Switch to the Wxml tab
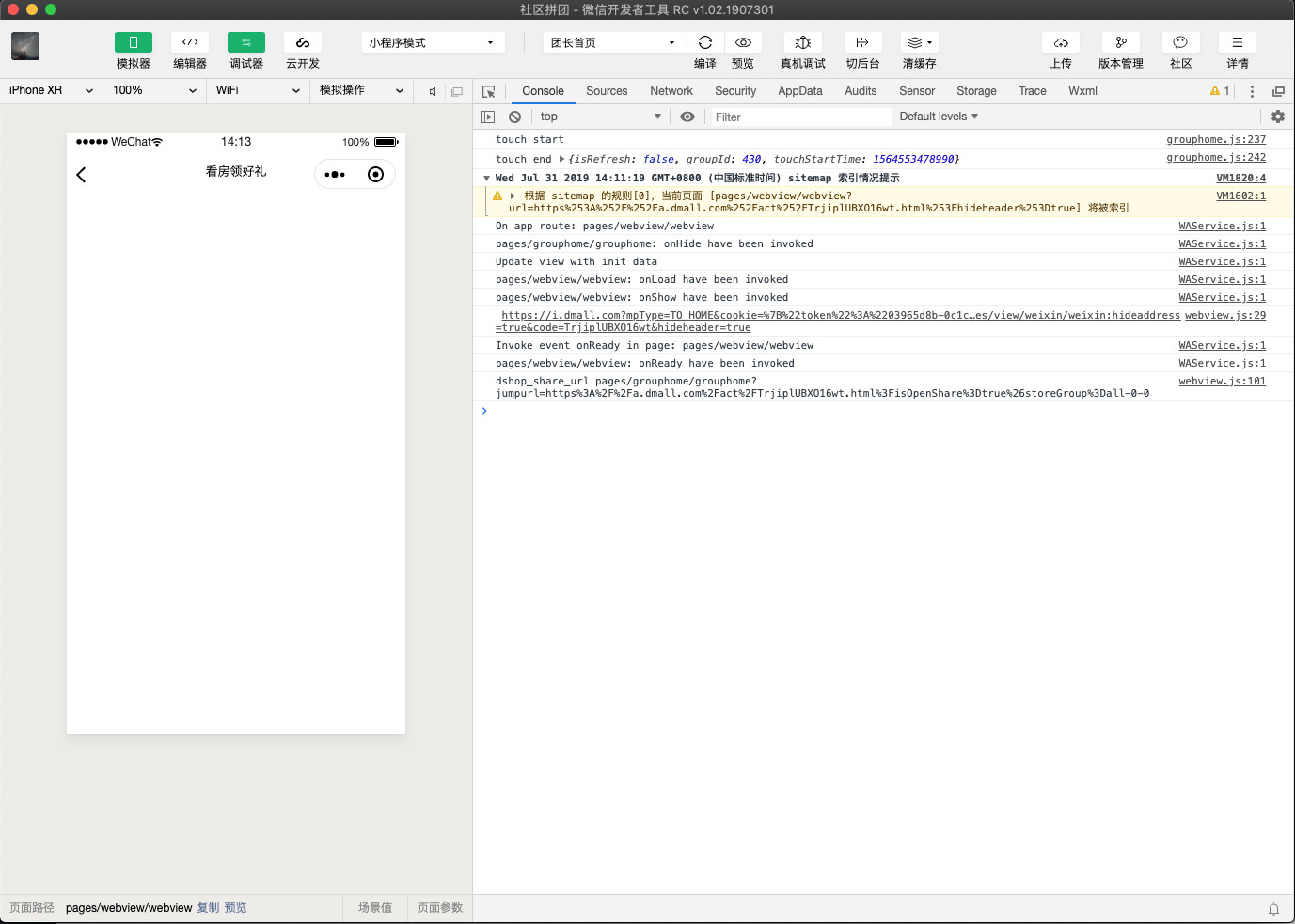 click(x=1082, y=91)
